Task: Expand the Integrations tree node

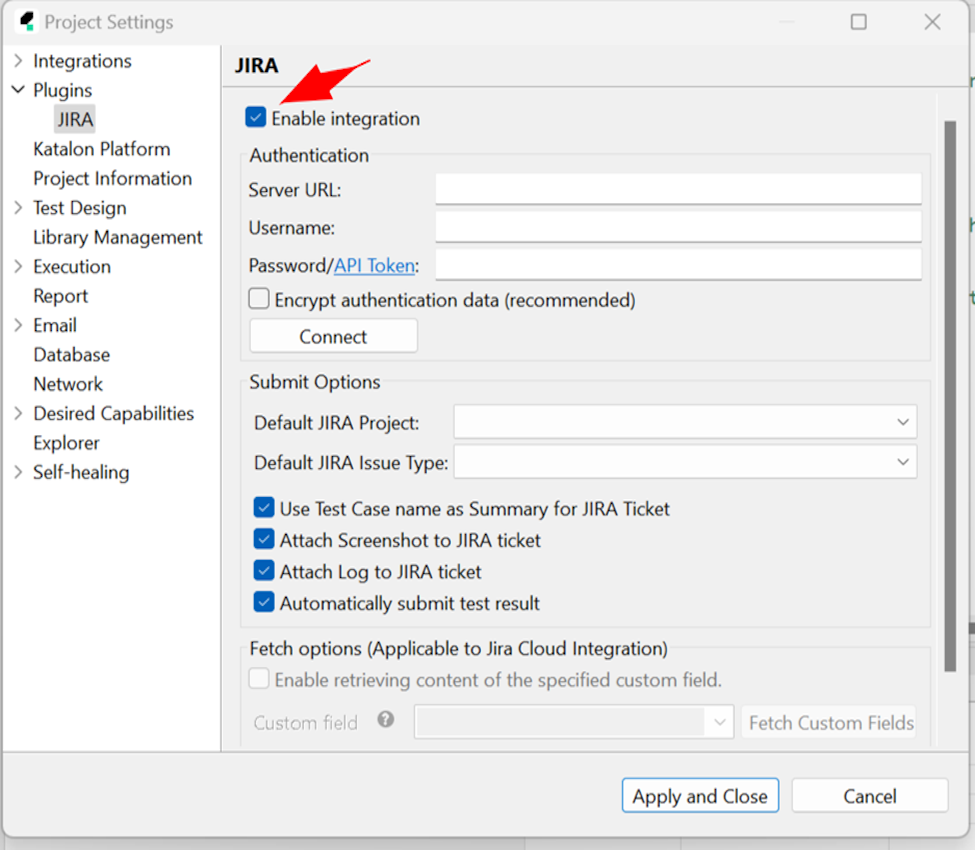Action: coord(18,60)
